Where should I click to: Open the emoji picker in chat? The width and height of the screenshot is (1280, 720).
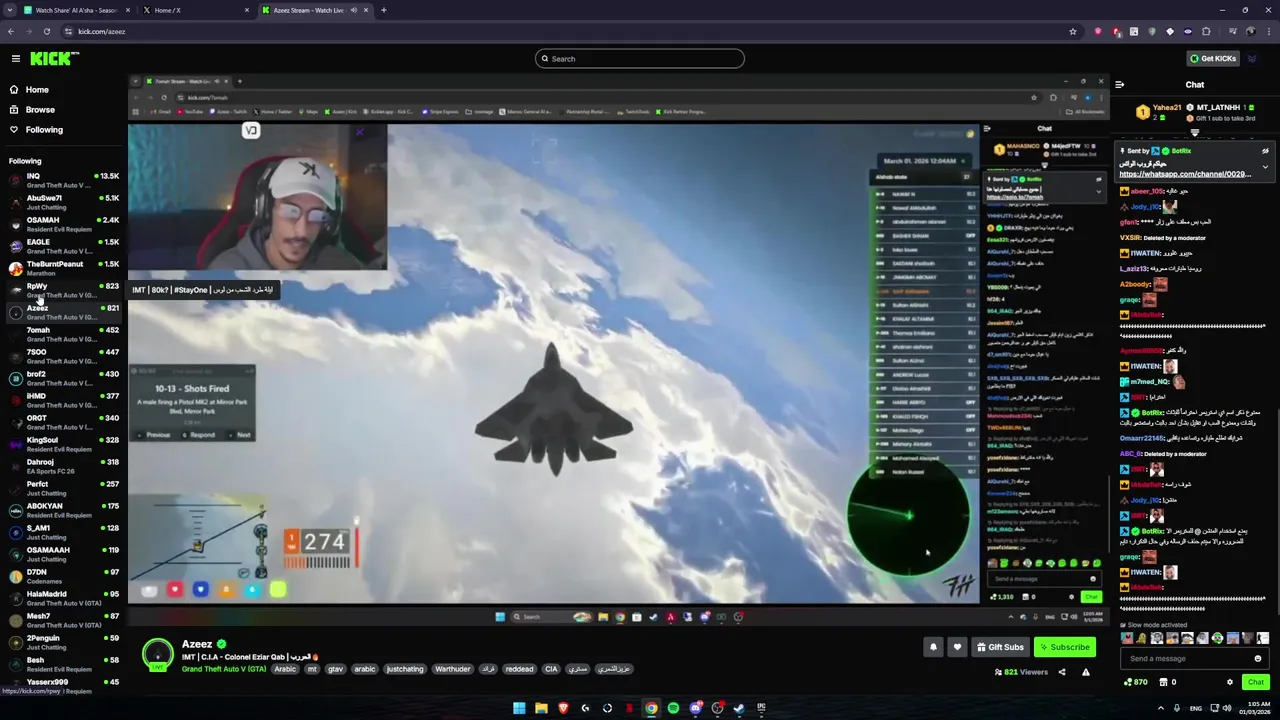(x=1258, y=659)
